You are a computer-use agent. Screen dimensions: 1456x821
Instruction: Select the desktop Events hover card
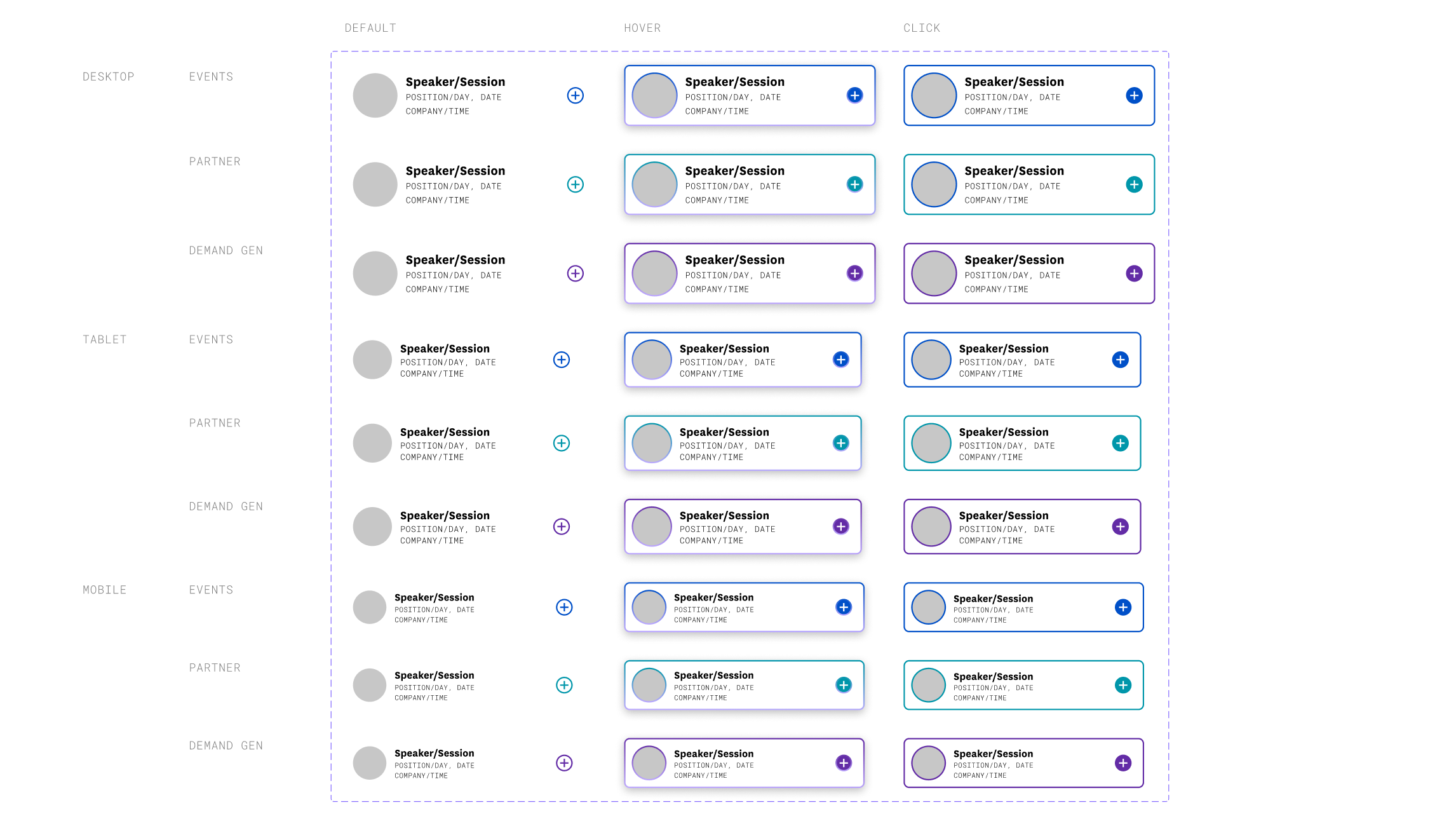[750, 95]
